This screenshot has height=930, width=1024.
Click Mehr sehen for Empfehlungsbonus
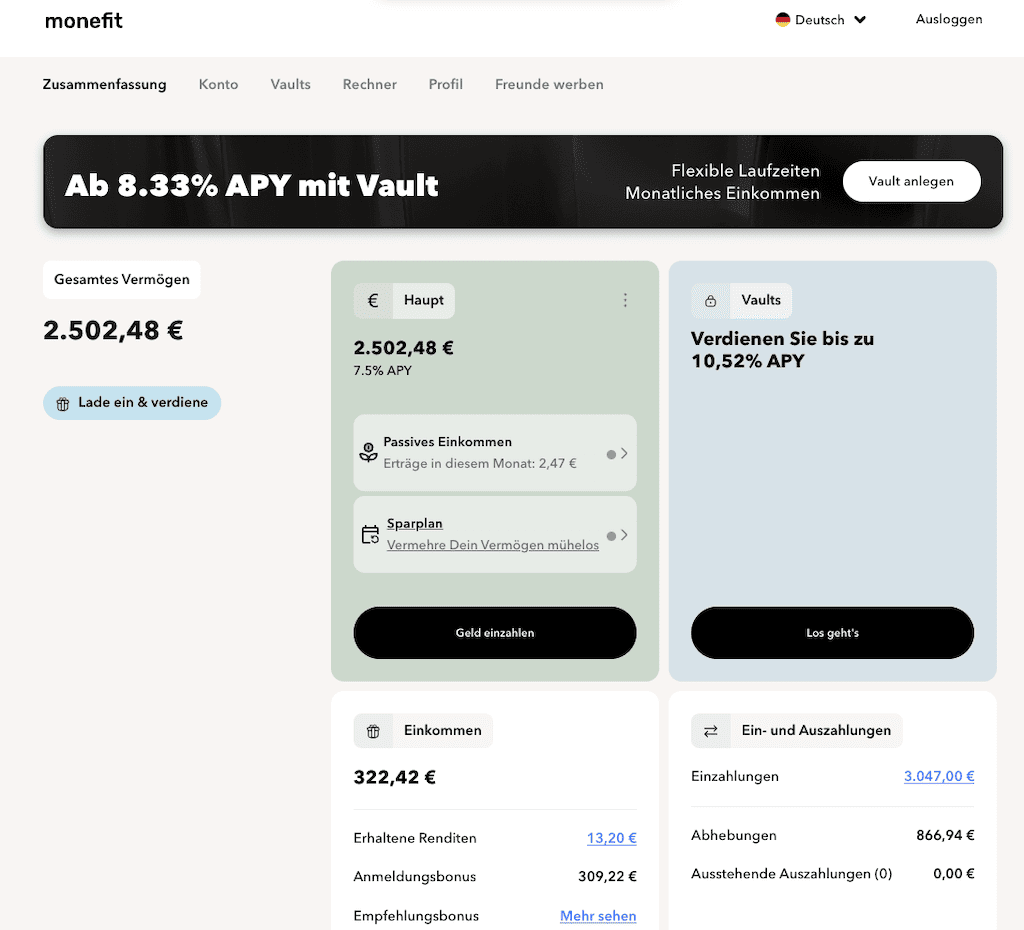click(598, 916)
